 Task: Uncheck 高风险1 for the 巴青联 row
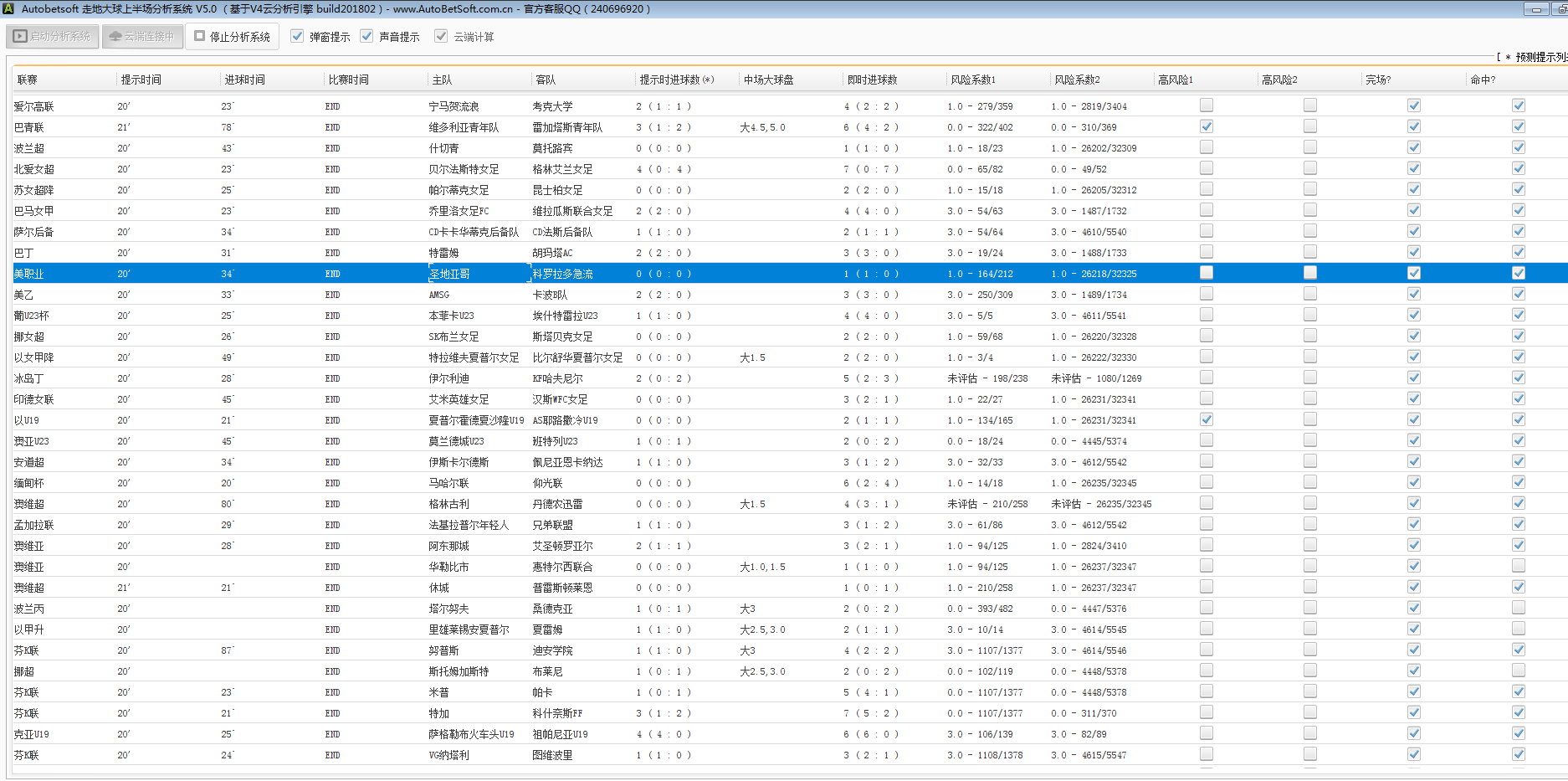(x=1206, y=126)
